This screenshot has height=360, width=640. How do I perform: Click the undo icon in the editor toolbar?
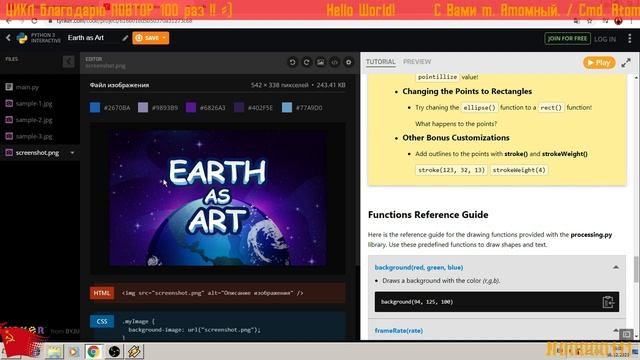coord(292,62)
